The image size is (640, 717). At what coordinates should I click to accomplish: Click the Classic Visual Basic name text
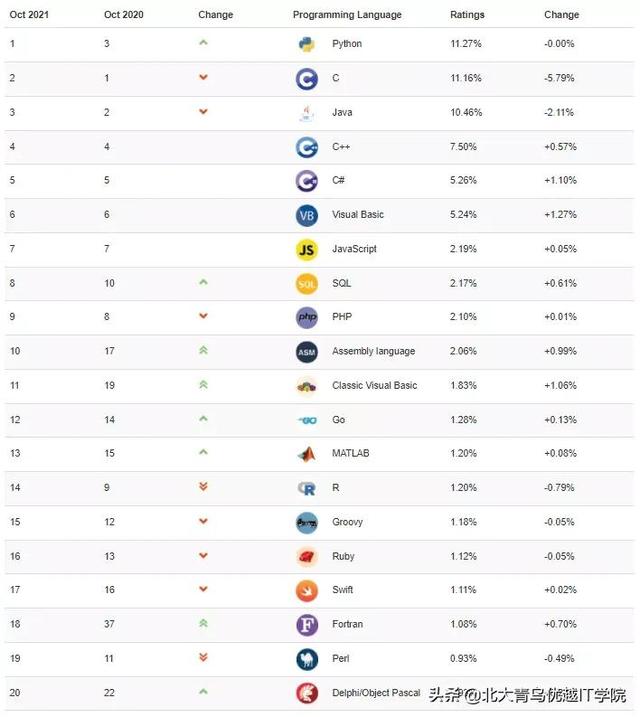click(375, 385)
